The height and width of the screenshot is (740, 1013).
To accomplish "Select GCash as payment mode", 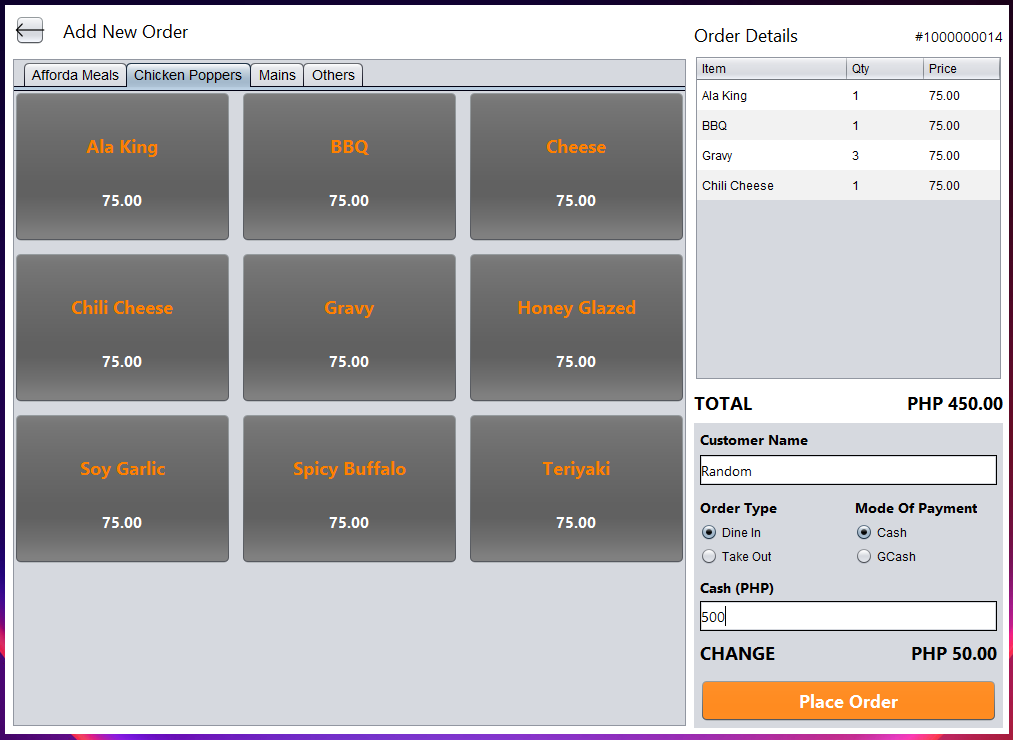I will (x=864, y=557).
